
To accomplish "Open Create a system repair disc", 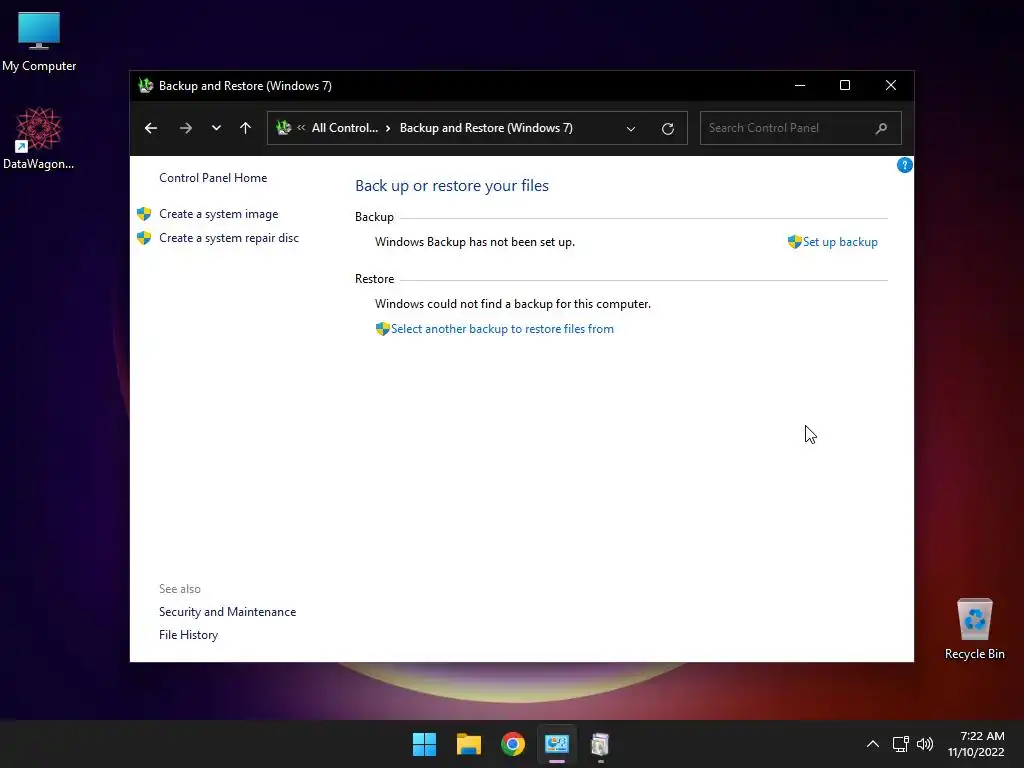I will 229,238.
